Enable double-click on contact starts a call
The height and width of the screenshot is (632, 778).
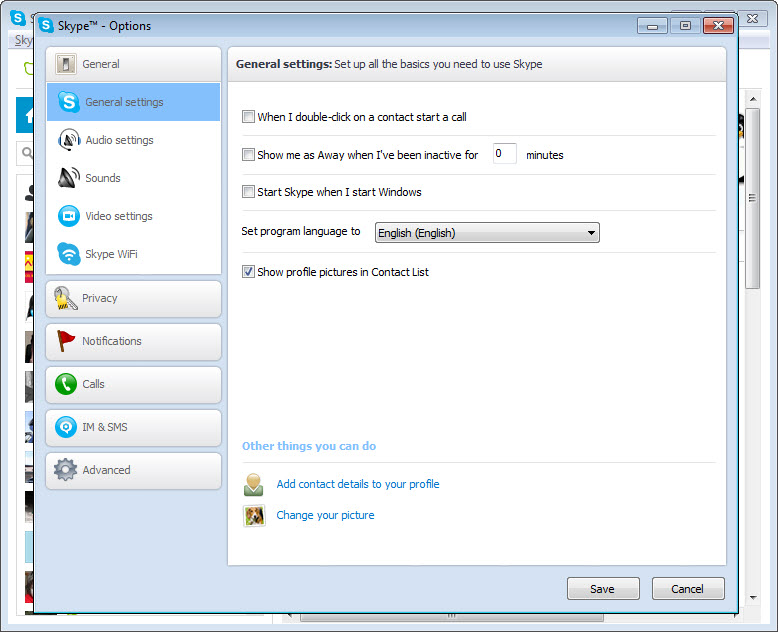click(x=248, y=117)
